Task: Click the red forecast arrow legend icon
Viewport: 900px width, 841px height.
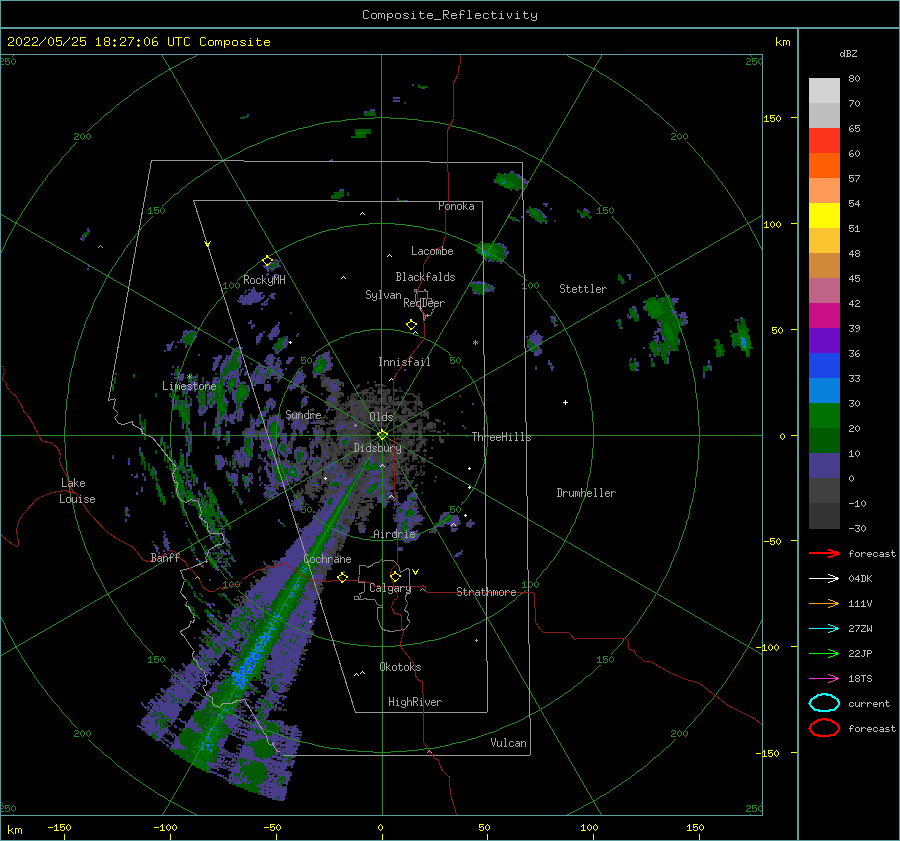Action: point(824,553)
